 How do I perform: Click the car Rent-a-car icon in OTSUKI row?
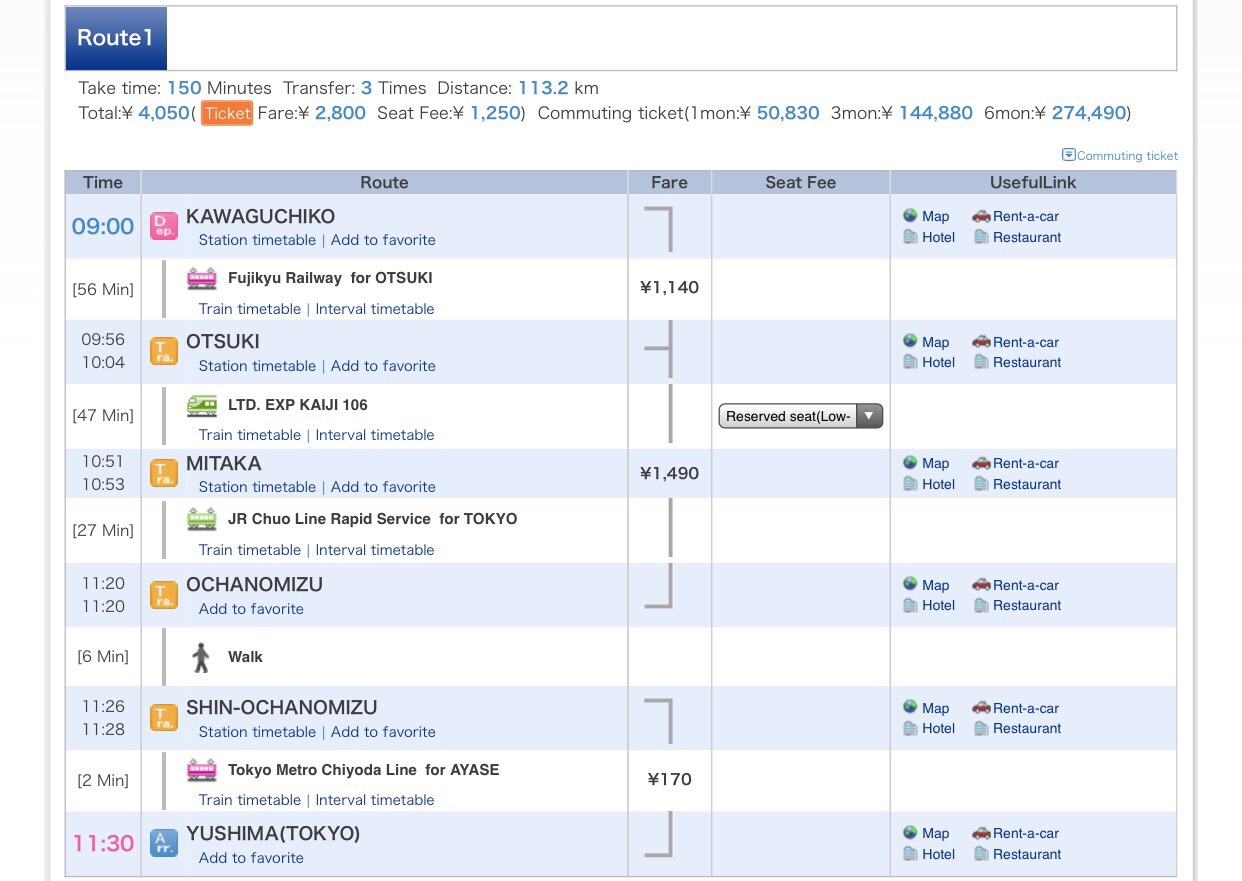click(981, 341)
